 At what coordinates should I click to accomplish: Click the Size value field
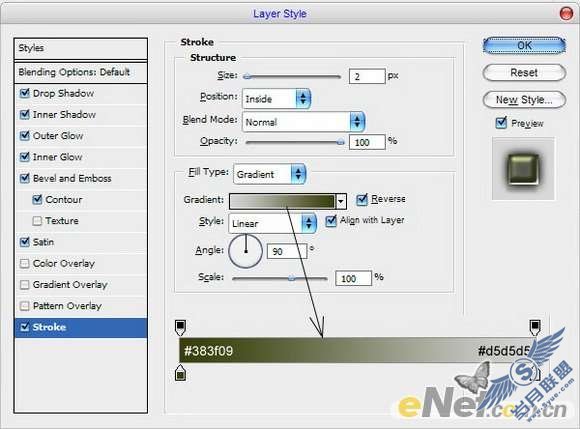coord(367,76)
